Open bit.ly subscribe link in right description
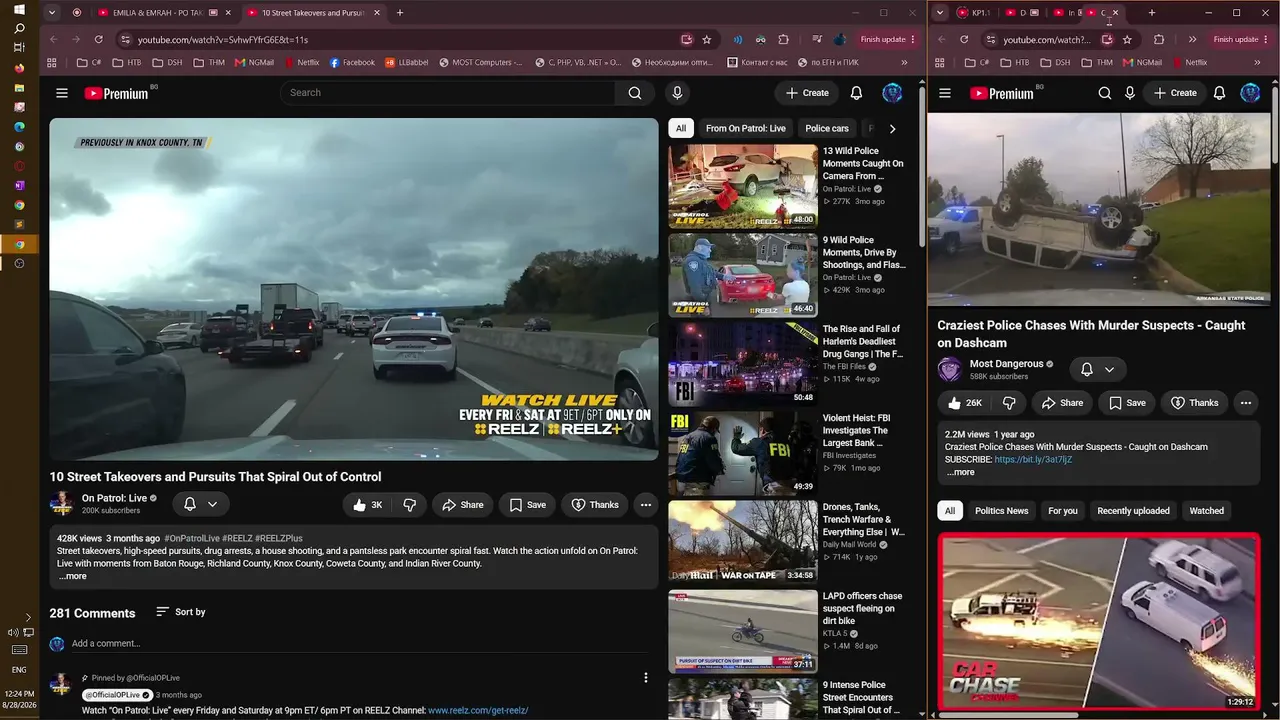1280x720 pixels. 1033,460
